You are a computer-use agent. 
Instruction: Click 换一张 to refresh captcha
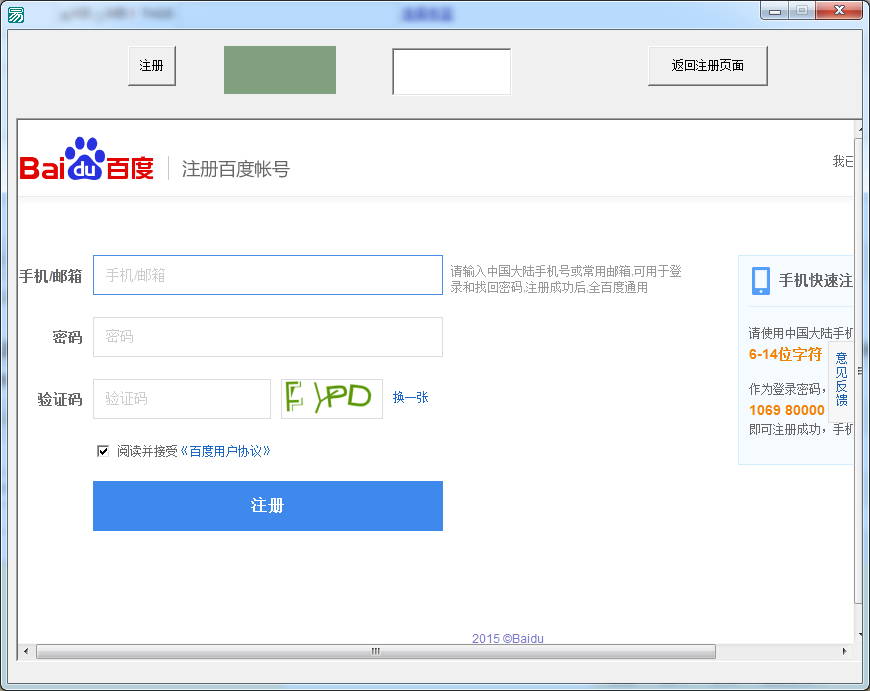point(411,397)
